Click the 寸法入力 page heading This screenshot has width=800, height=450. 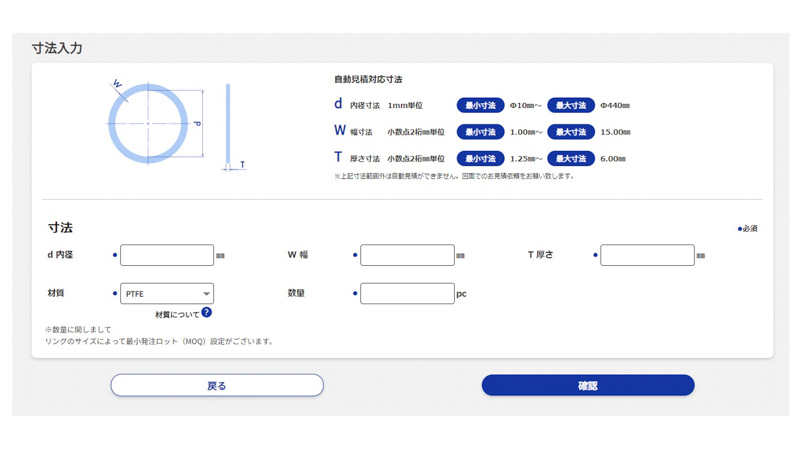tap(57, 48)
